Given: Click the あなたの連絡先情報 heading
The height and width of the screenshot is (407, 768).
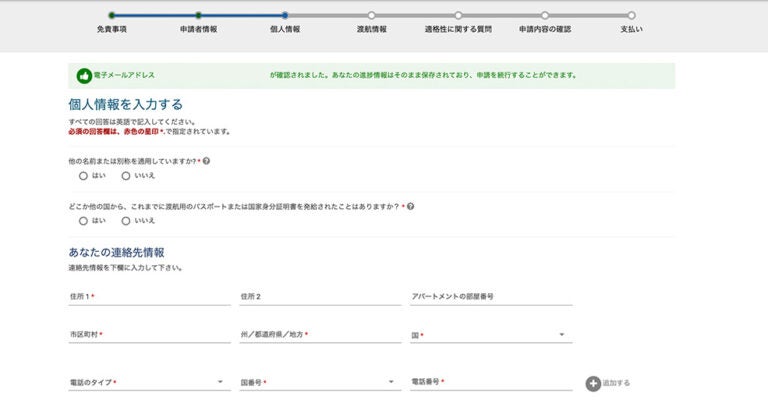Looking at the screenshot, I should (117, 253).
